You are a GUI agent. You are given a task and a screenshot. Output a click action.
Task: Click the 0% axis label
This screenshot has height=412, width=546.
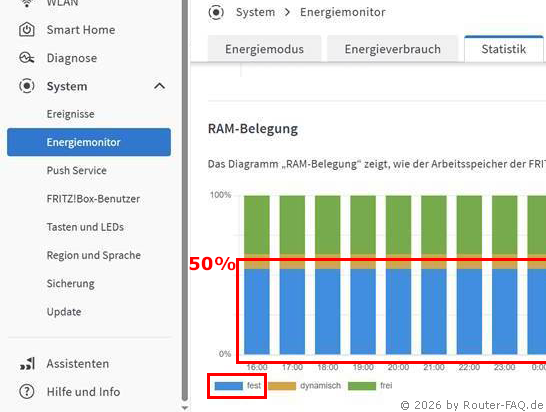[x=225, y=354]
